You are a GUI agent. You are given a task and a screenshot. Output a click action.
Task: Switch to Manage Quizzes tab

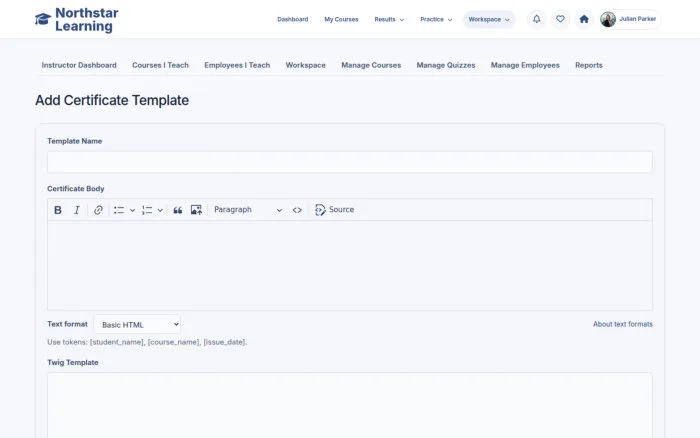pos(446,65)
